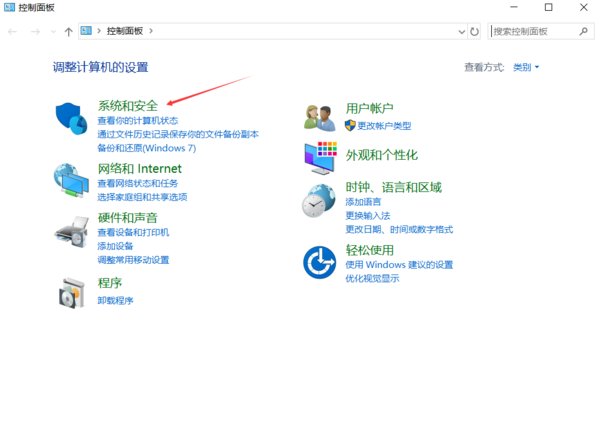Viewport: 600px width, 427px height.
Task: Open recent locations dropdown arrow
Action: (53, 31)
